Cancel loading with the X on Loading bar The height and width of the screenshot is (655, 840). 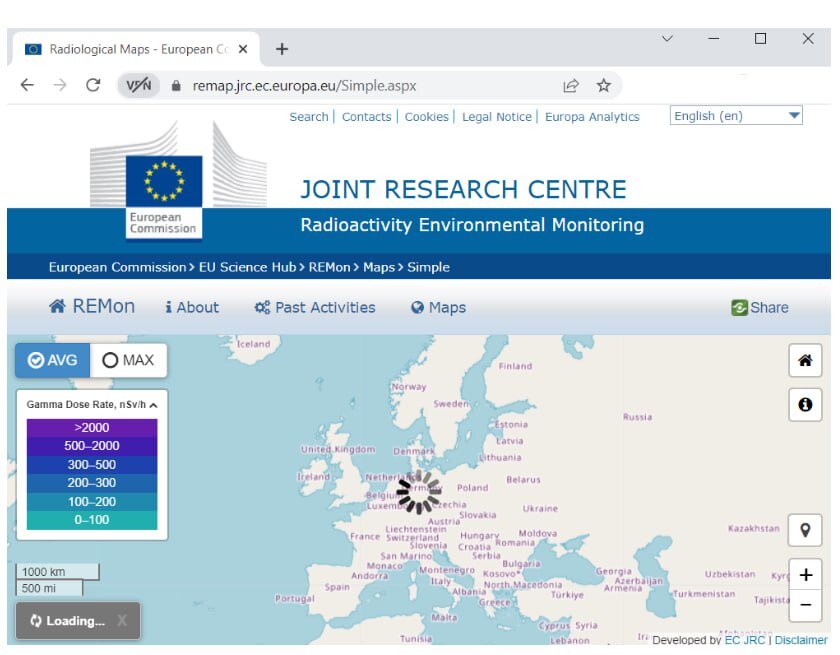122,620
